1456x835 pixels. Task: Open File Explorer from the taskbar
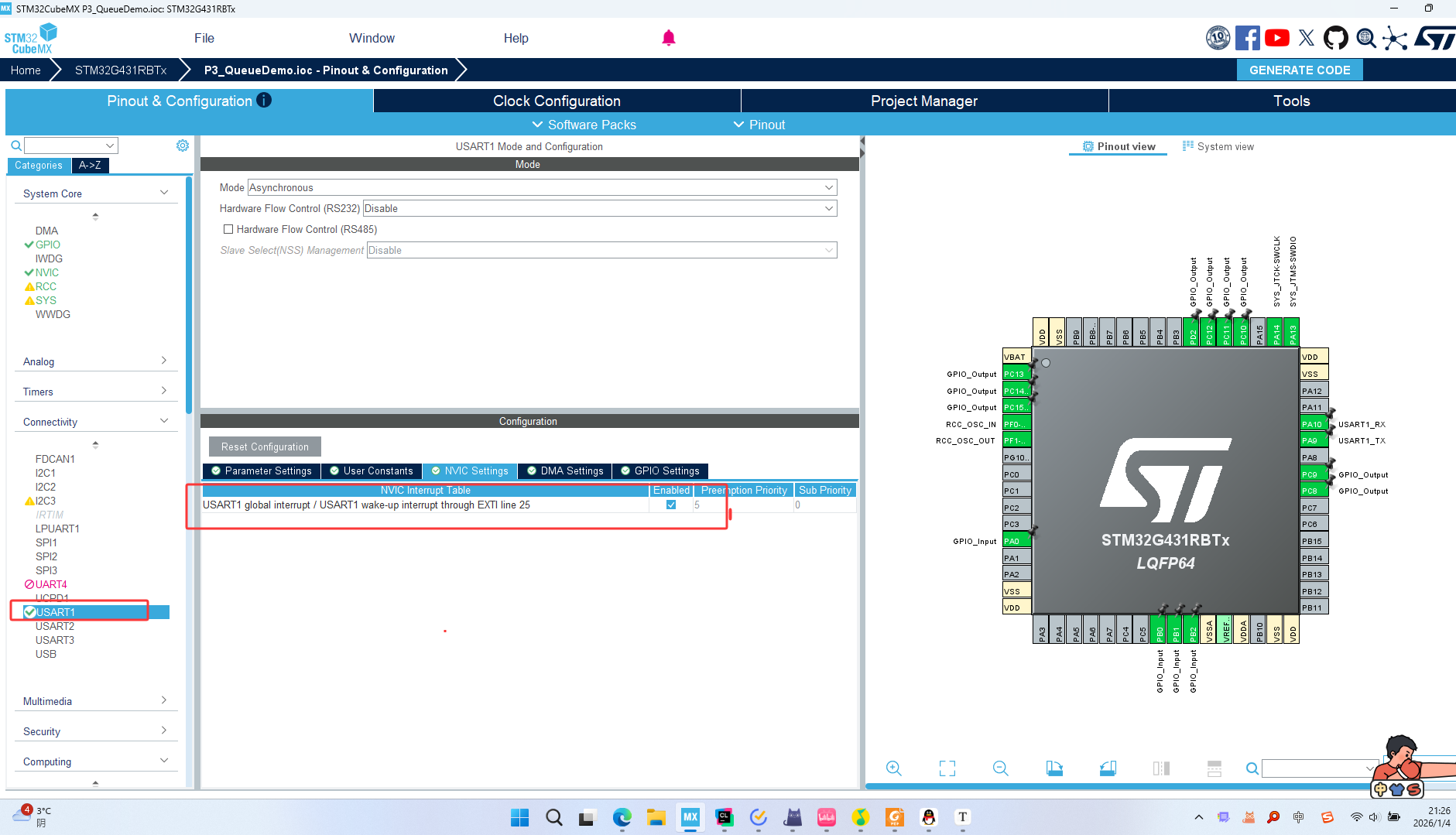[656, 817]
